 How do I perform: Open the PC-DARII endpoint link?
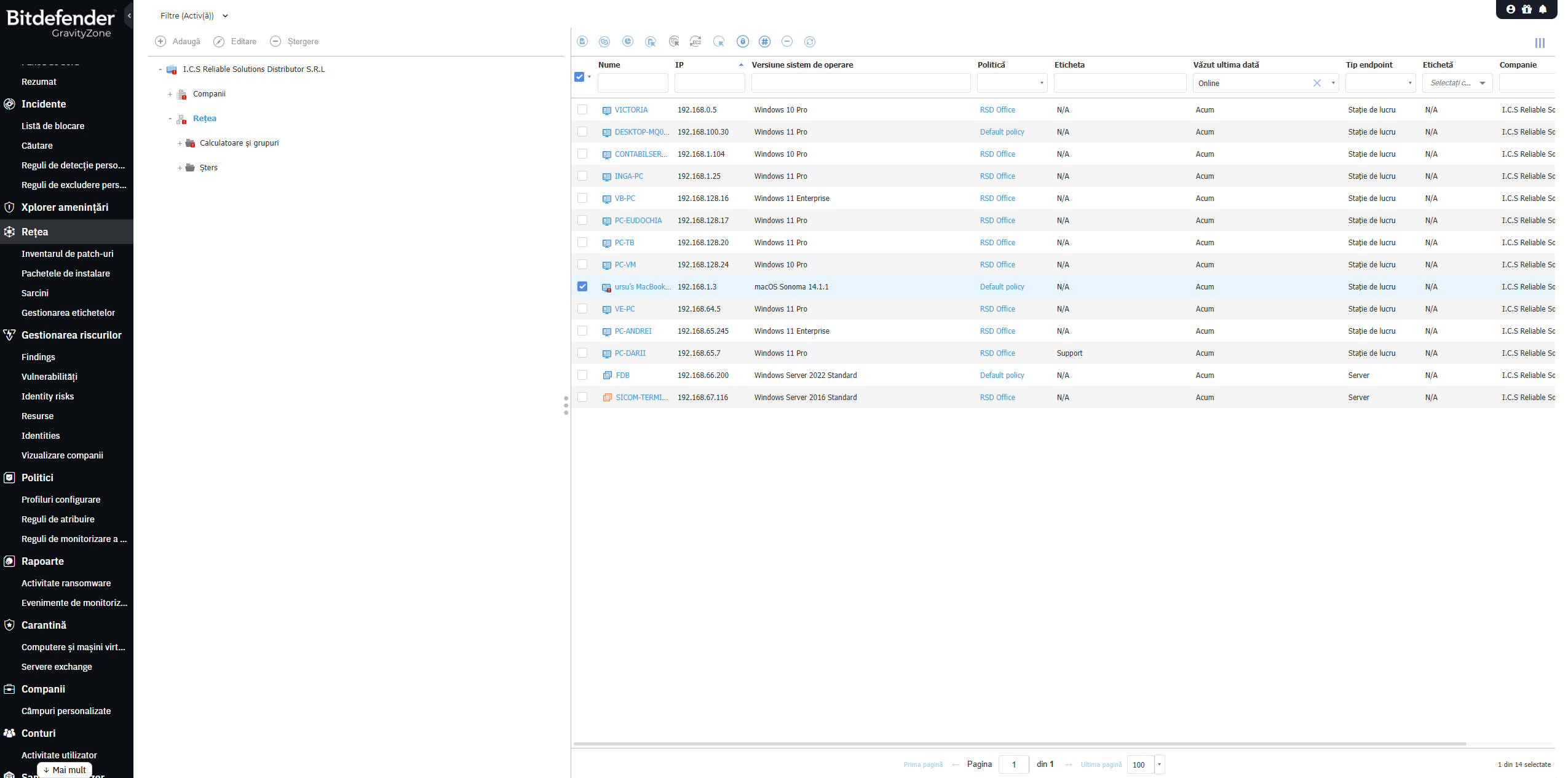tap(630, 353)
